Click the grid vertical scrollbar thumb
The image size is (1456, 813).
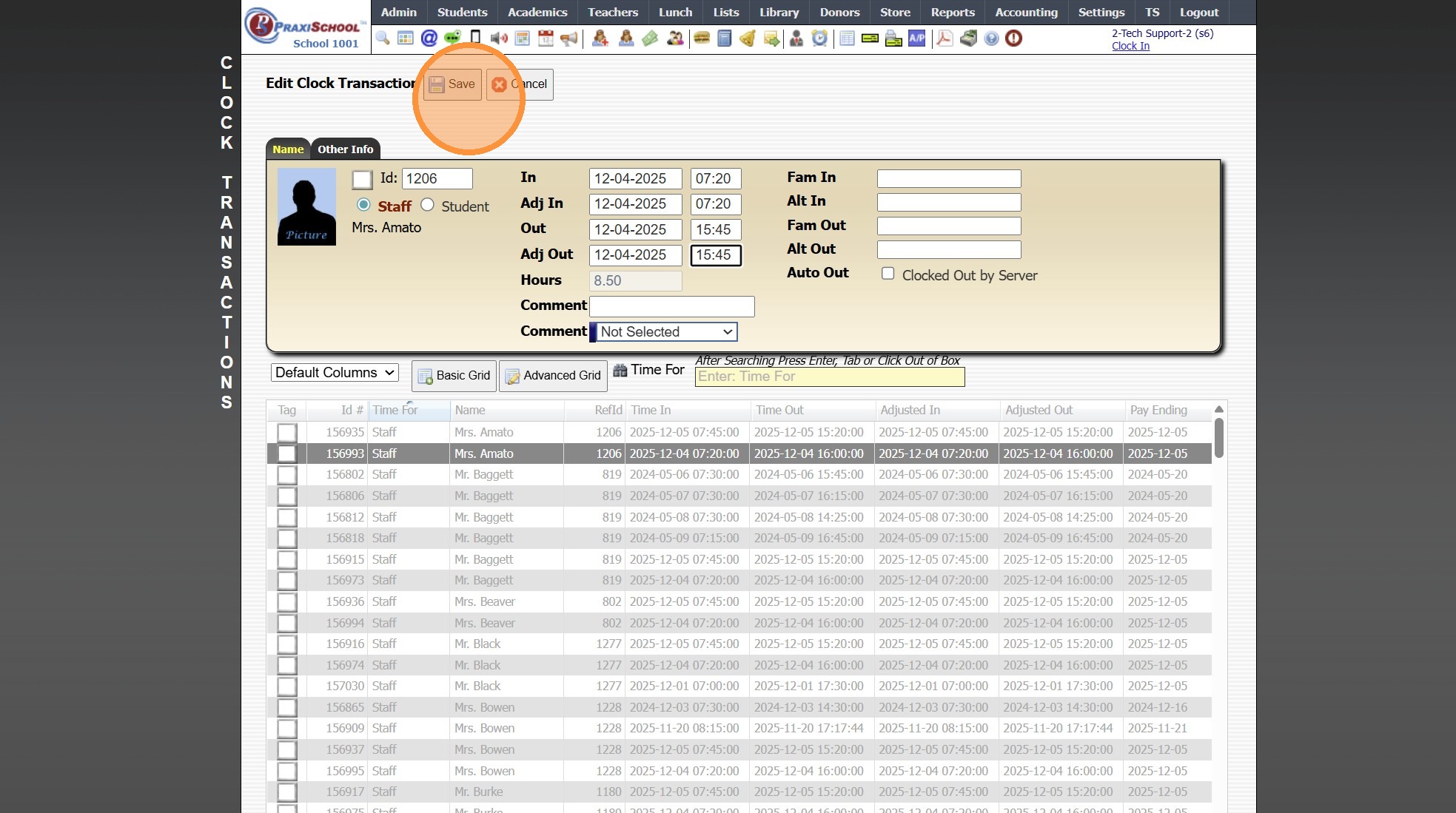tap(1218, 438)
